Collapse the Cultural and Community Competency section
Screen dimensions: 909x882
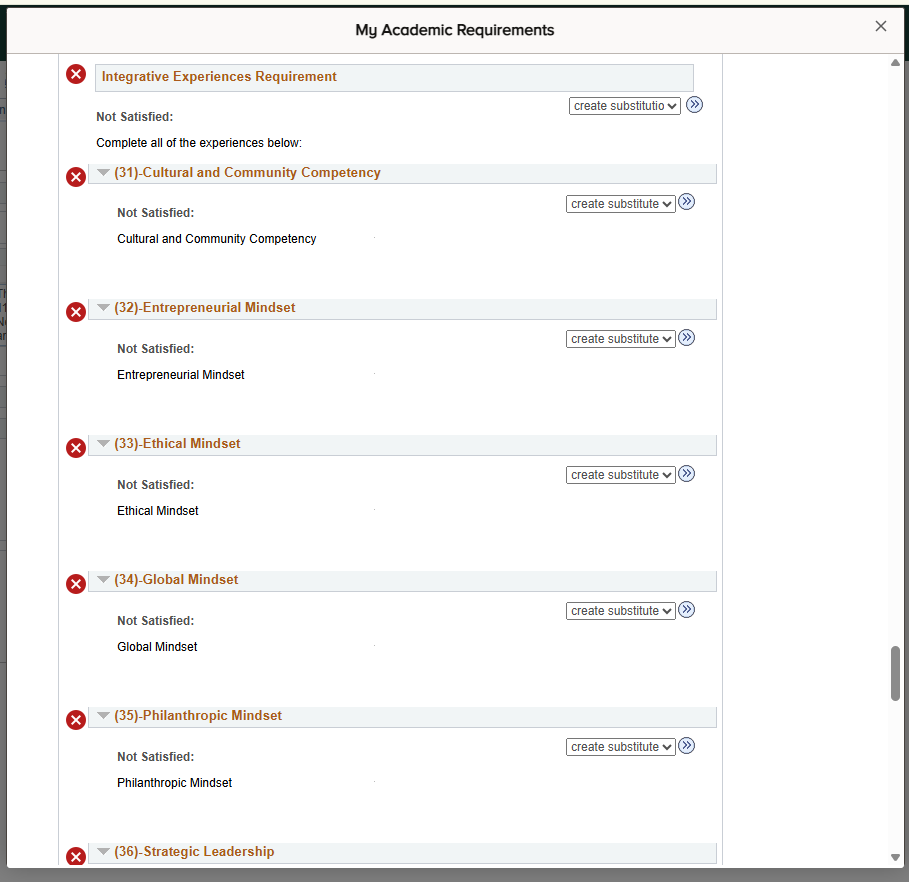click(103, 173)
